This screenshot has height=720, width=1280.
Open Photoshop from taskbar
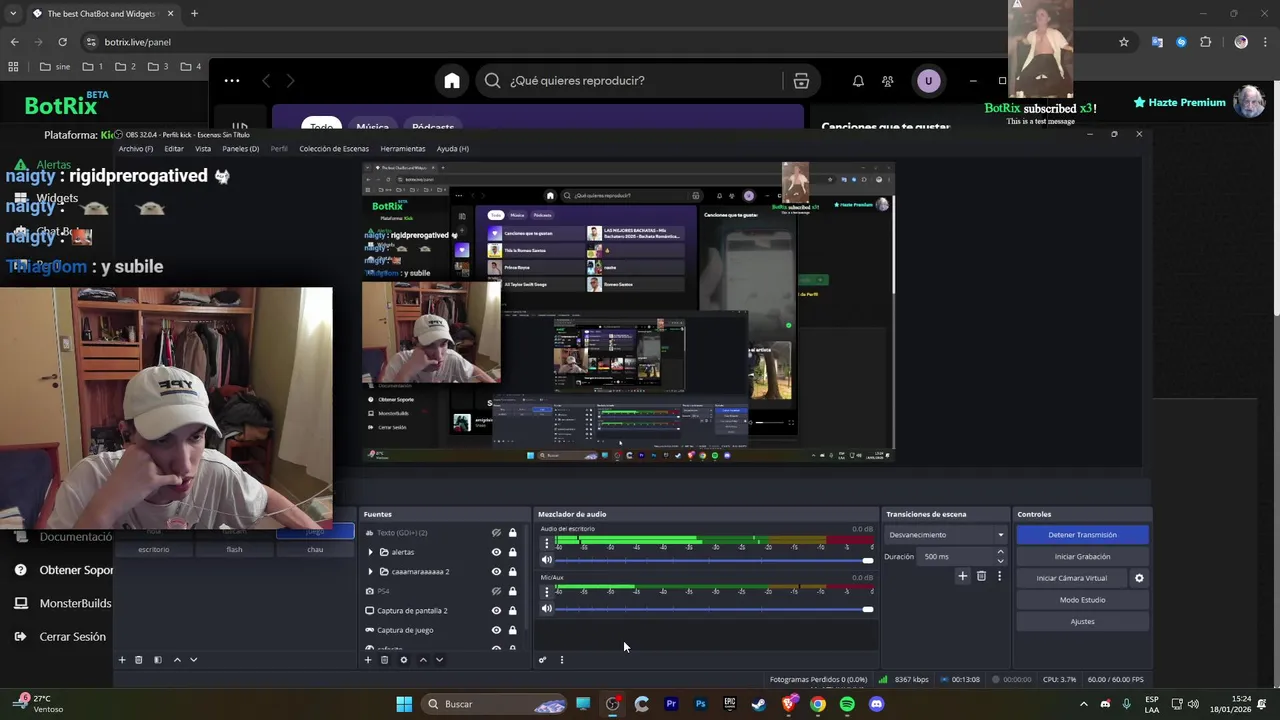pos(700,704)
